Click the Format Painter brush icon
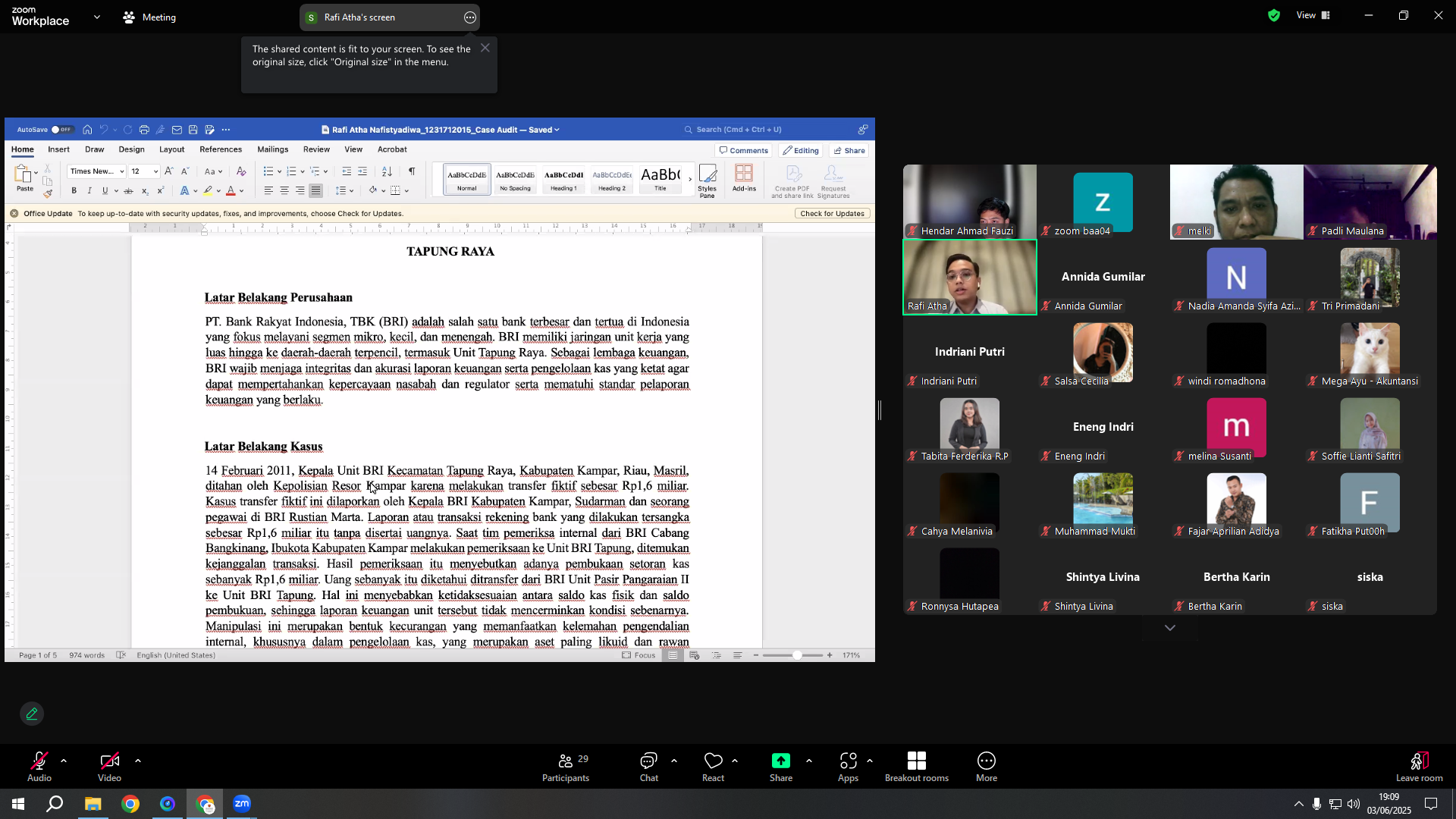Screen dimensions: 1456x819 [48, 193]
